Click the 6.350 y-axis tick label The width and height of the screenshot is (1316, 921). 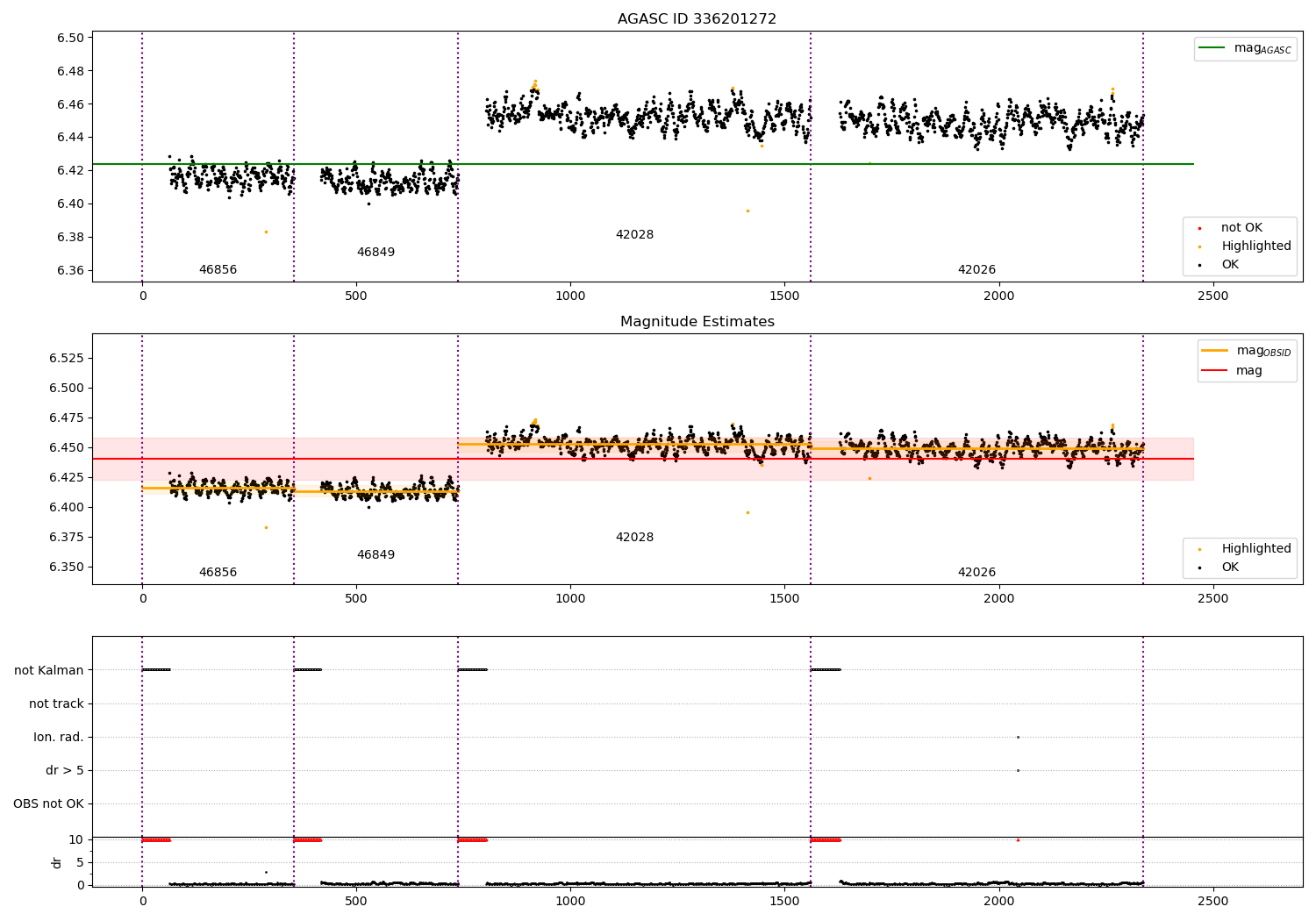point(67,567)
